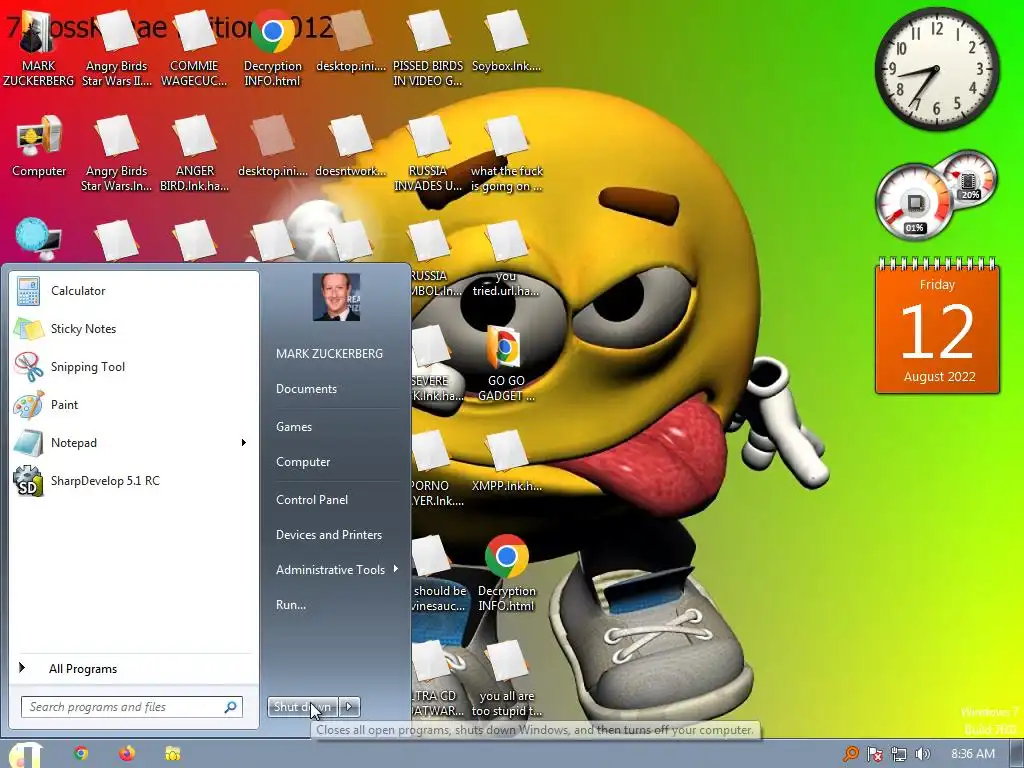The height and width of the screenshot is (768, 1024).
Task: Select doesntwork... desktop icon
Action: point(351,148)
